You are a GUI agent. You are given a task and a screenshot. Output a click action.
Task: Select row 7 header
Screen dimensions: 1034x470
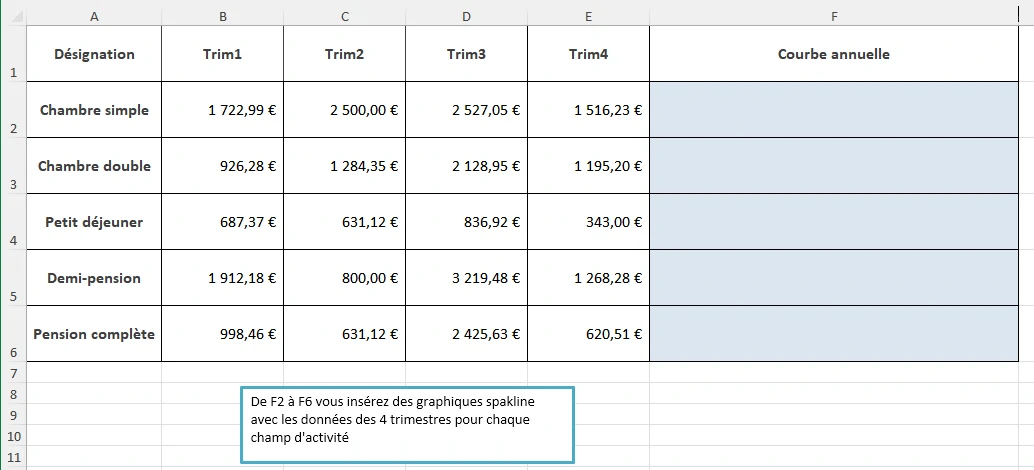pos(12,372)
